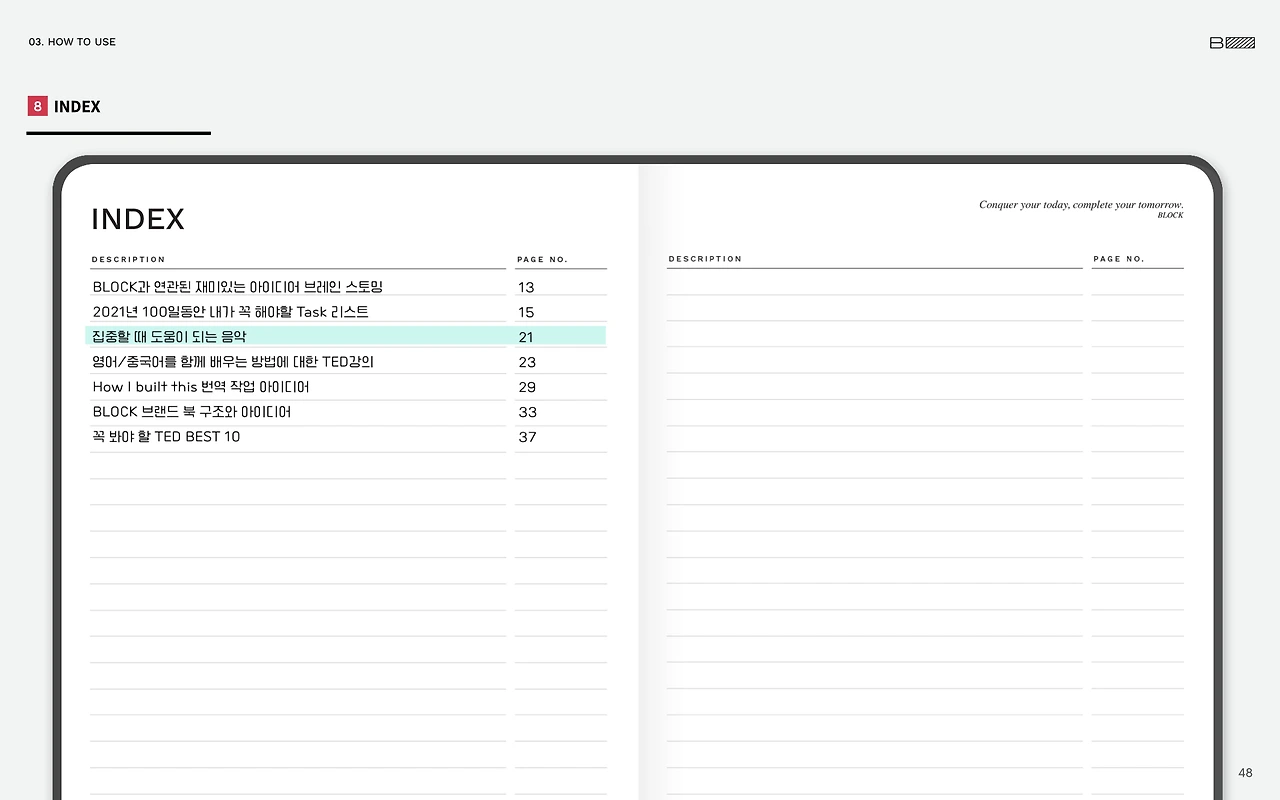Open page 13 from the brainstorming entry
Image resolution: width=1280 pixels, height=800 pixels.
(x=527, y=287)
